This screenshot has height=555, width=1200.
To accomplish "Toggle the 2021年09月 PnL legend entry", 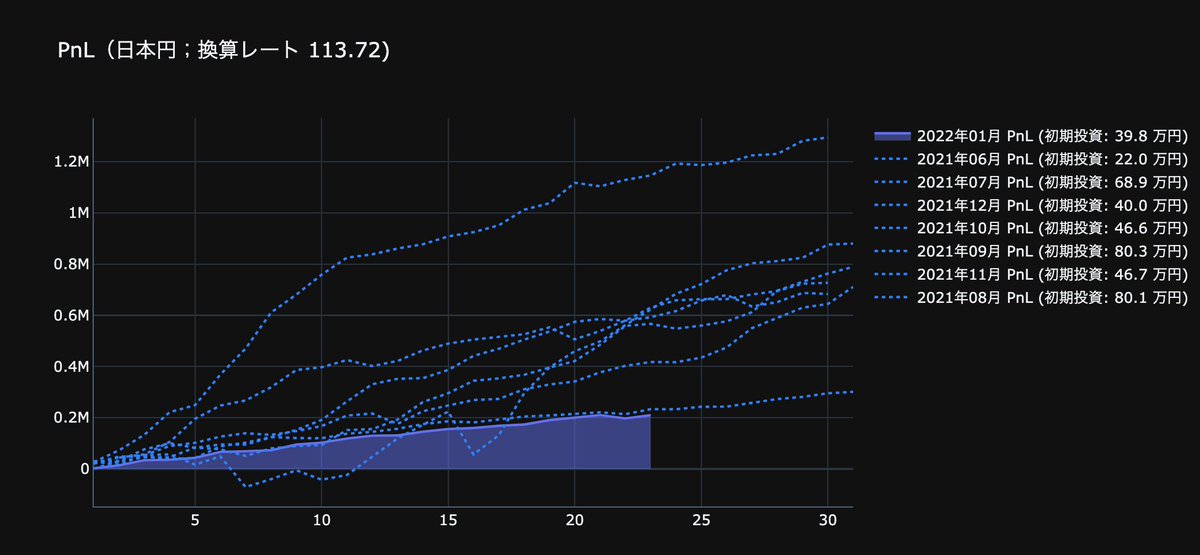I will coord(1030,251).
